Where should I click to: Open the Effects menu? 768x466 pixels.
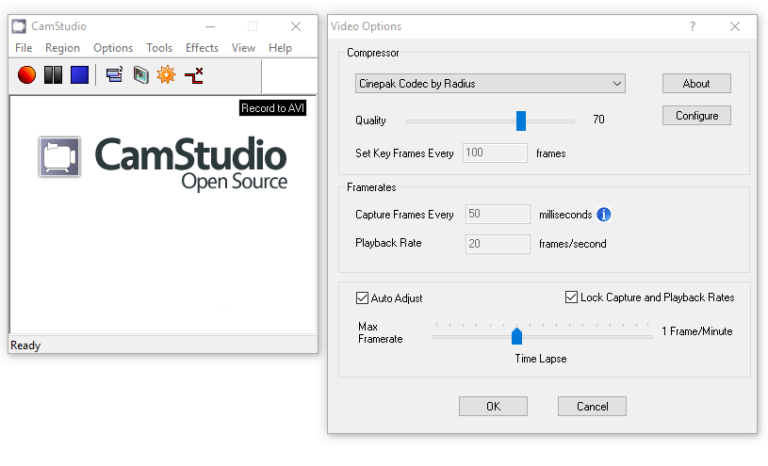click(x=202, y=48)
